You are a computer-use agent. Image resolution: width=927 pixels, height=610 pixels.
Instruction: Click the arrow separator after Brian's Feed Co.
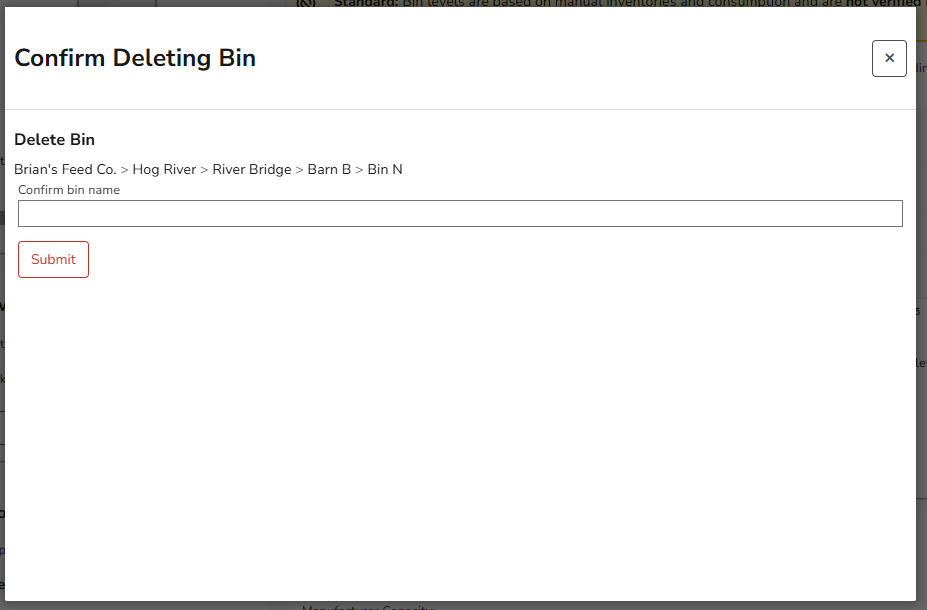tap(124, 170)
